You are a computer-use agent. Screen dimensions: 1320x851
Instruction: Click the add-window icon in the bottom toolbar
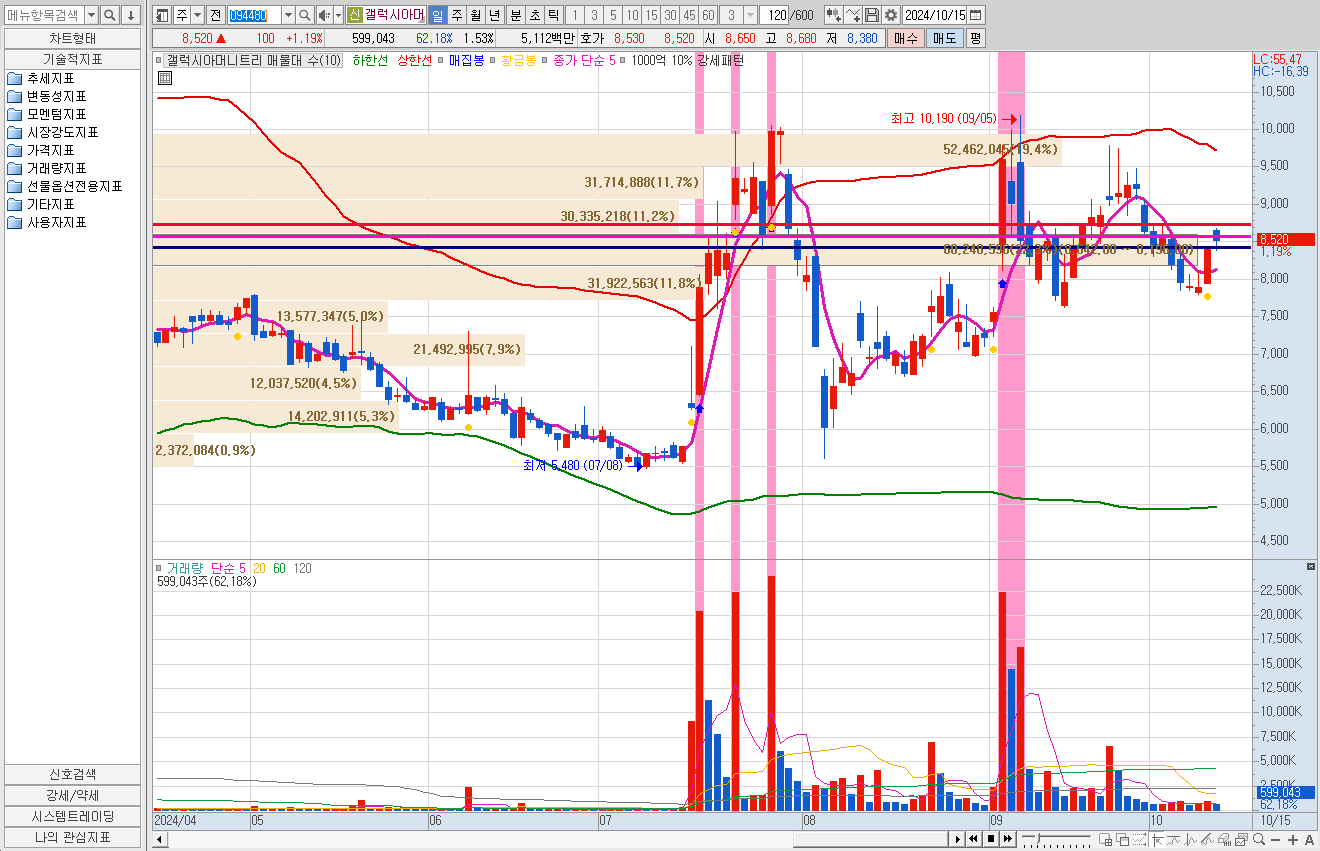click(x=1106, y=840)
